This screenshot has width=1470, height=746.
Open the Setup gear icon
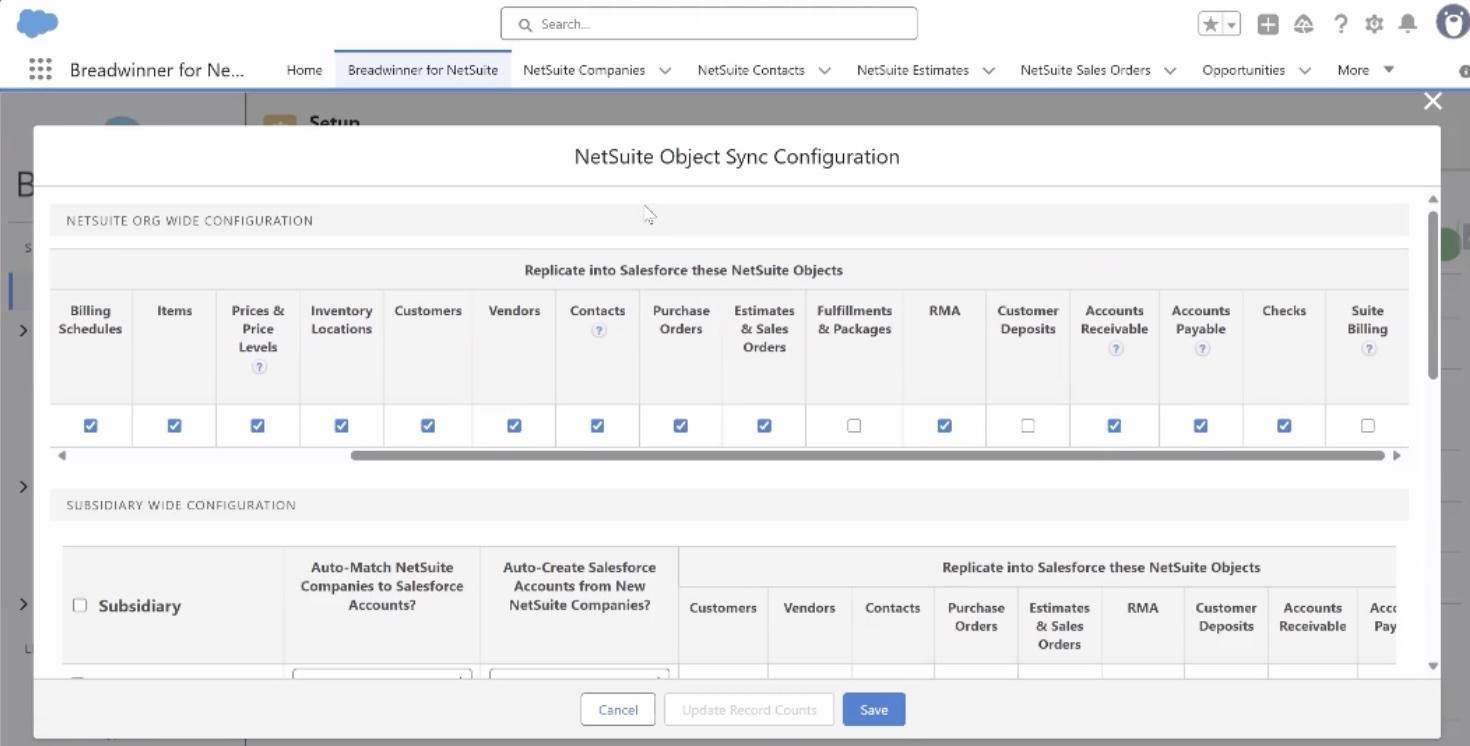(1374, 23)
